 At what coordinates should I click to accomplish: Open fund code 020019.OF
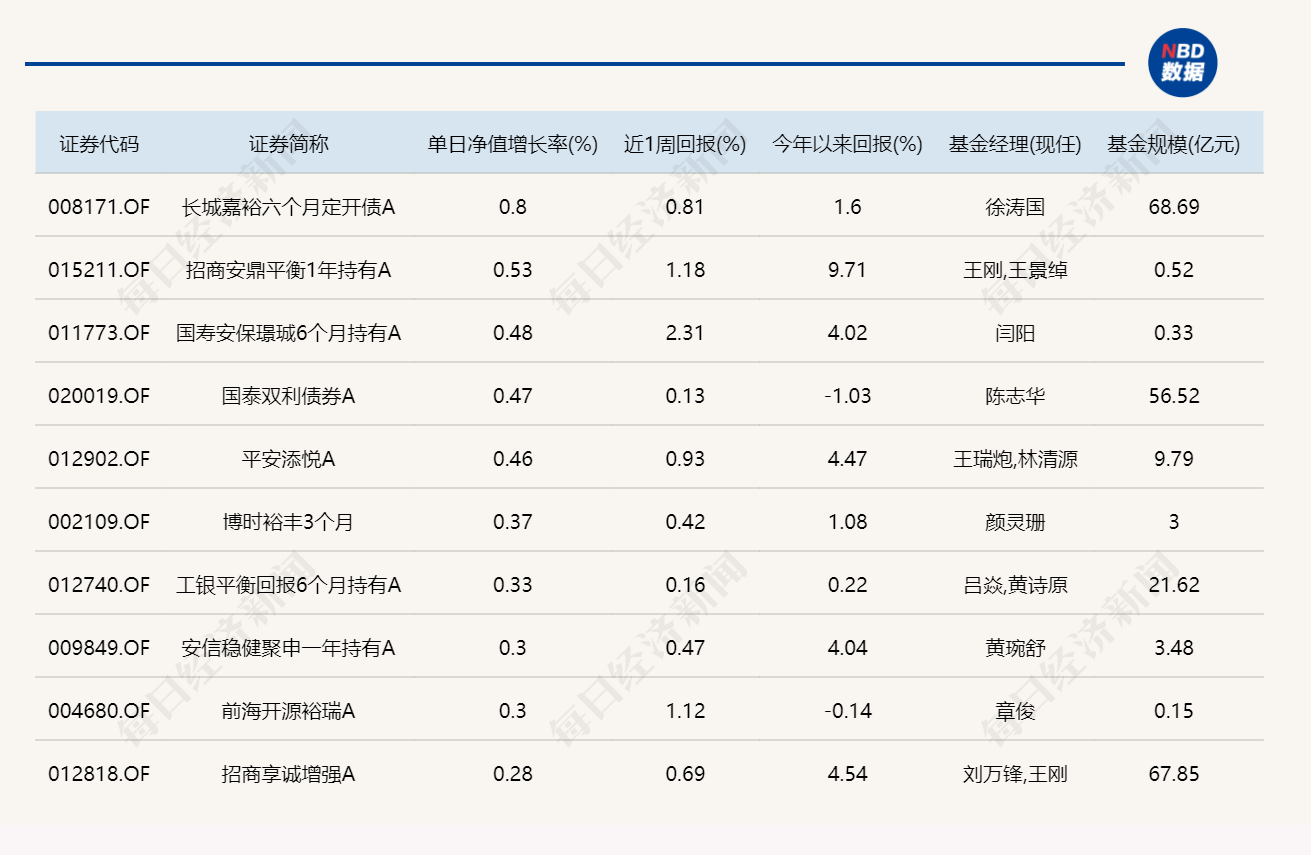[x=100, y=396]
